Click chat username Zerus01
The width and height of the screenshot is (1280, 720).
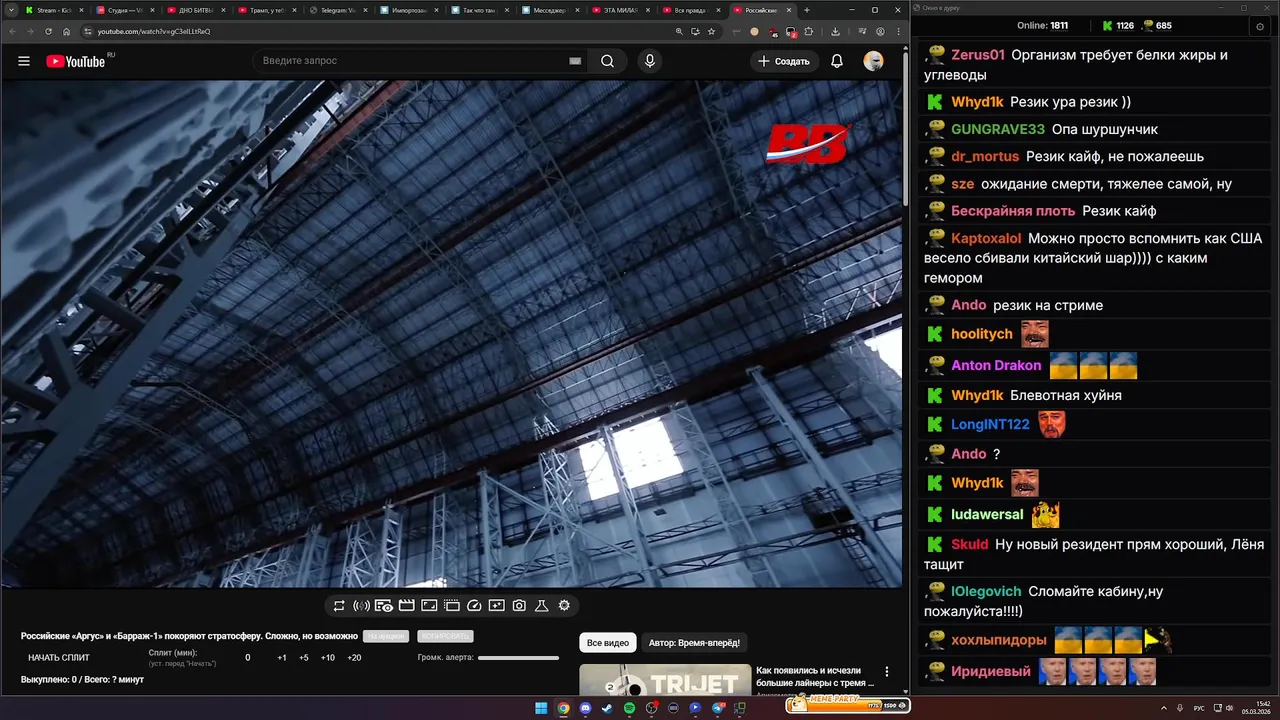pyautogui.click(x=978, y=55)
